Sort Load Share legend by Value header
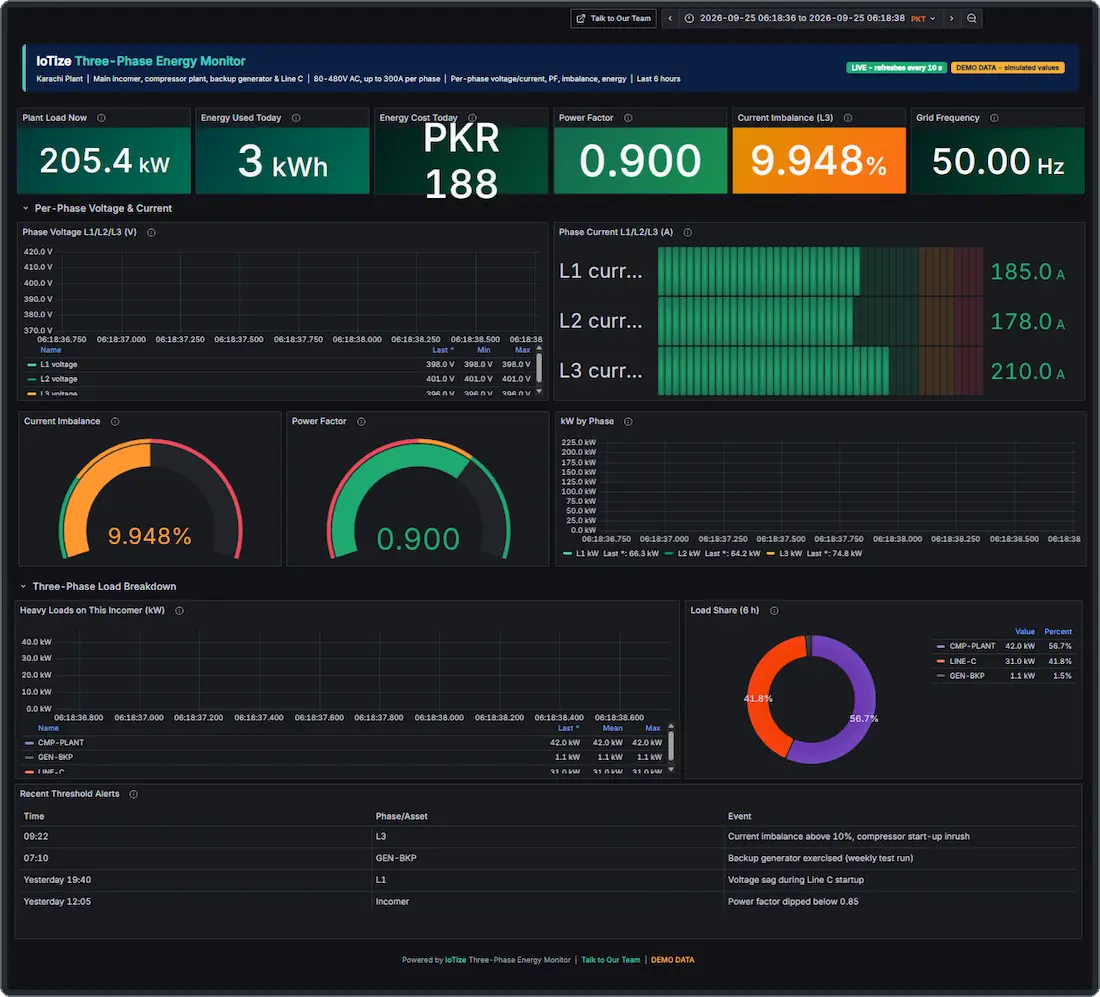The height and width of the screenshot is (997, 1100). [1025, 631]
